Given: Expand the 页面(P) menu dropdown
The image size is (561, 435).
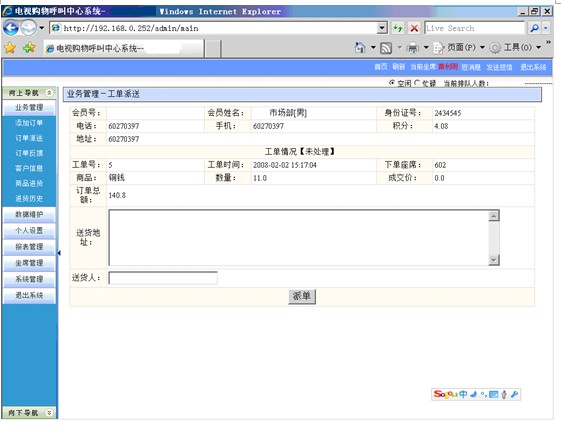Looking at the screenshot, I should point(482,47).
